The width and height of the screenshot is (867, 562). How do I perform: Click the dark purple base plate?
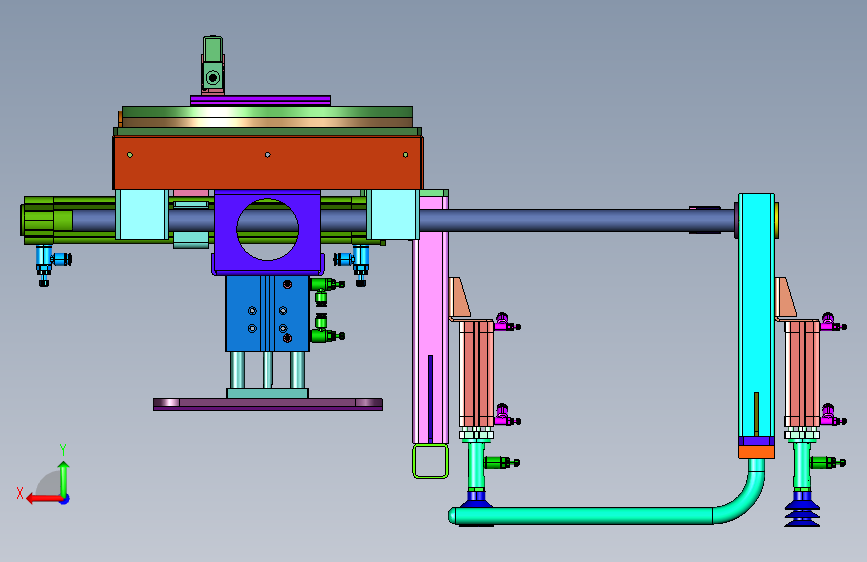click(x=268, y=404)
